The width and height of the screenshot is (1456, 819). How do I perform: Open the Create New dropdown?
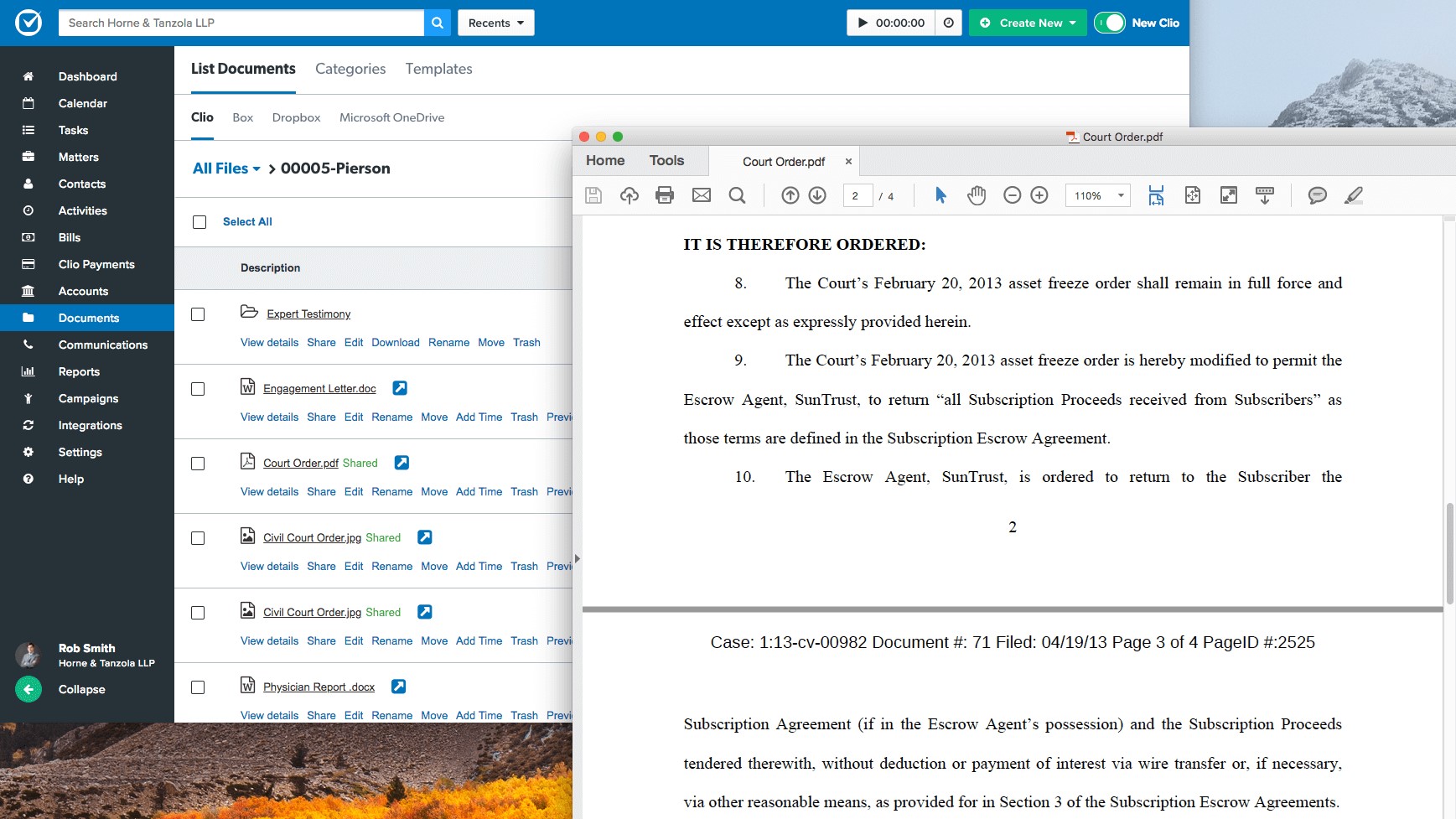click(1028, 23)
